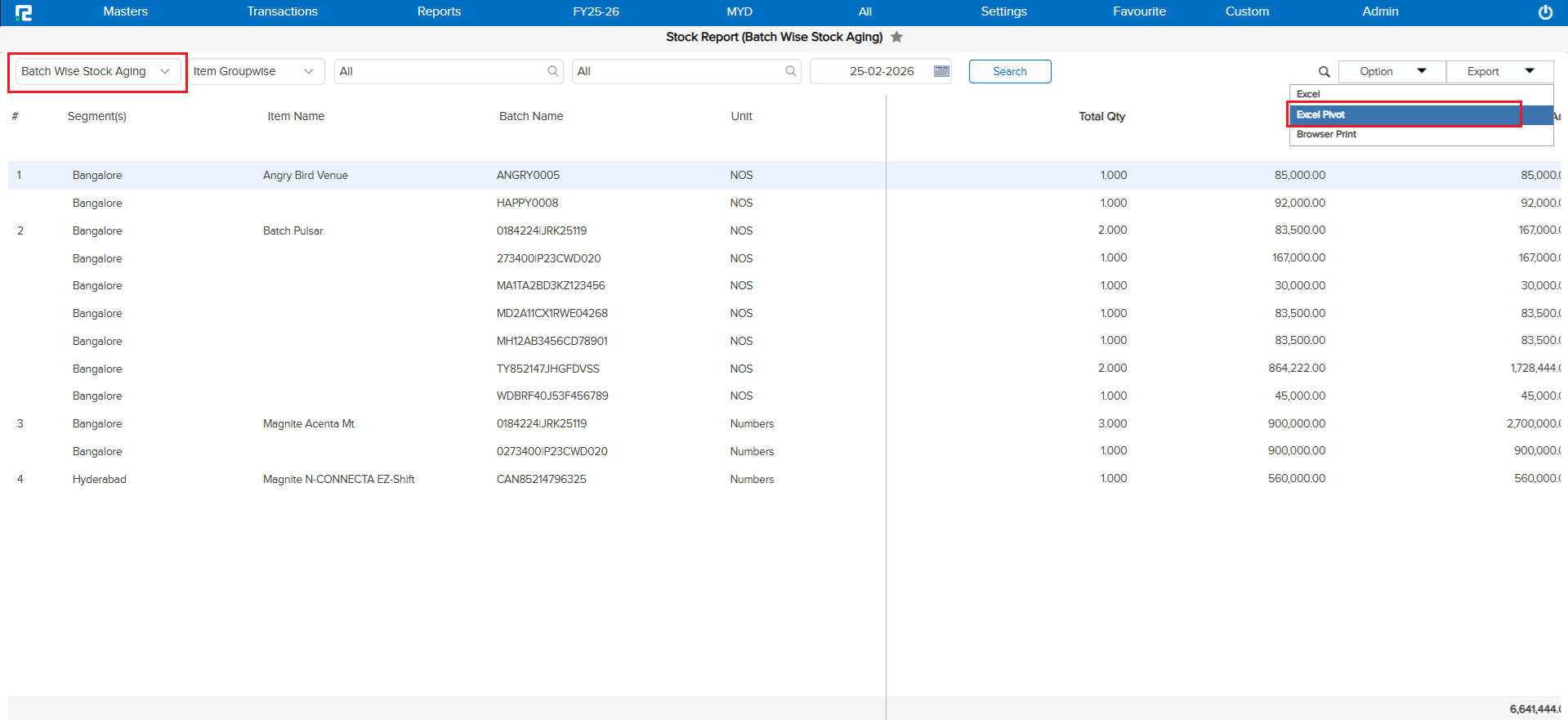Click the amount 92,000.00
Viewport: 1568px width, 720px height.
click(x=1300, y=203)
